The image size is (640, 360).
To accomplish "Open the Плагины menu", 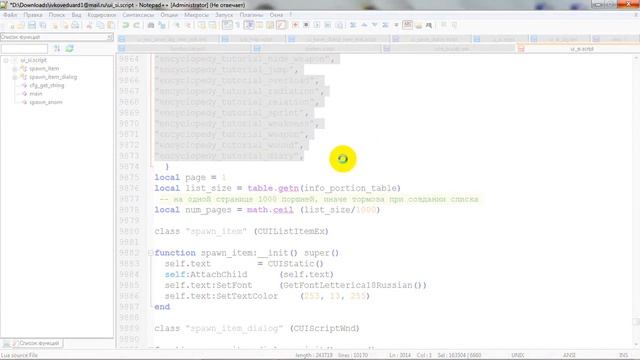I will (x=251, y=15).
